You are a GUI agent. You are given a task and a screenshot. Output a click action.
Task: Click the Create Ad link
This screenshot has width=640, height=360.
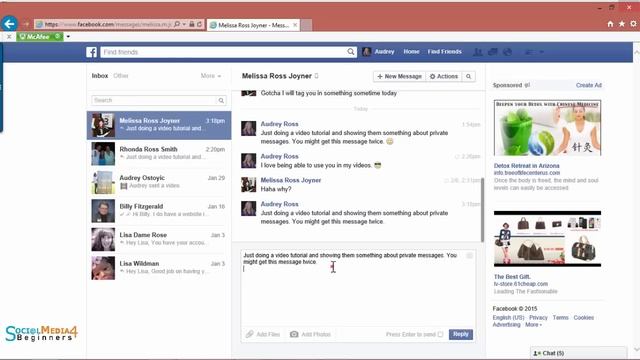(x=589, y=85)
